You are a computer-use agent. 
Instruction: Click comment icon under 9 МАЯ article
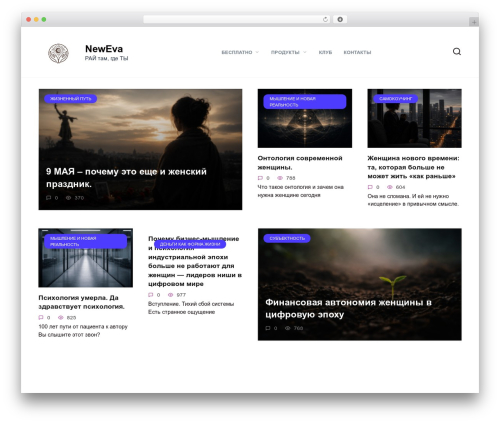[x=49, y=198]
